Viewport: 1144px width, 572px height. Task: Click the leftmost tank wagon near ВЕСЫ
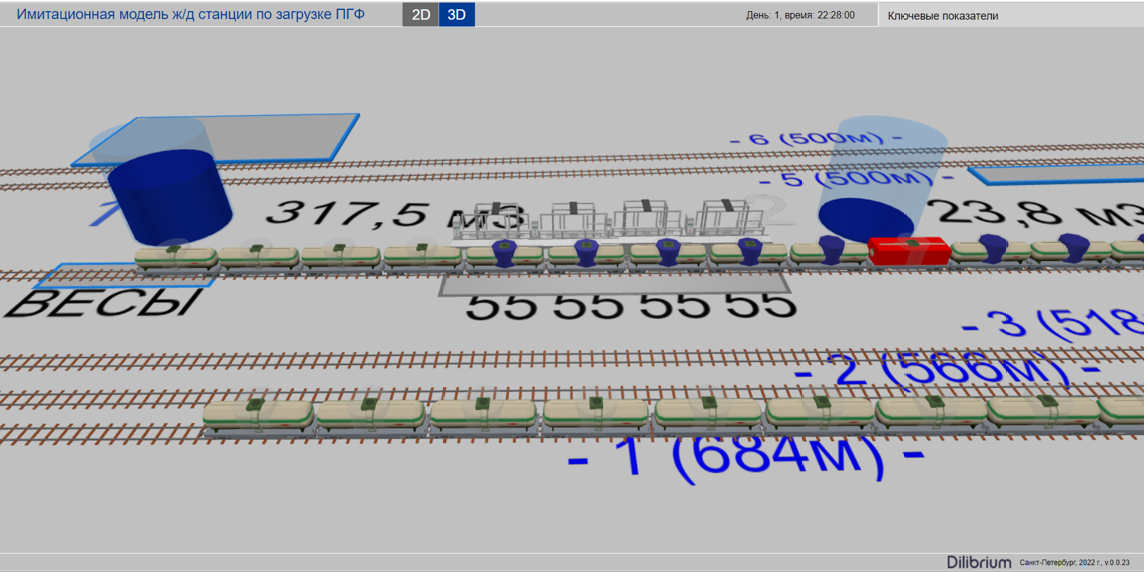point(176,258)
